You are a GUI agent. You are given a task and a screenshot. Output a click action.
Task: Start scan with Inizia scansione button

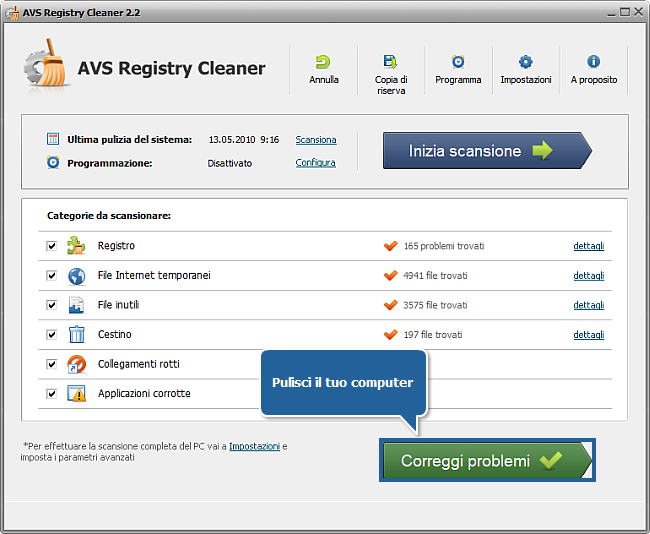(487, 150)
